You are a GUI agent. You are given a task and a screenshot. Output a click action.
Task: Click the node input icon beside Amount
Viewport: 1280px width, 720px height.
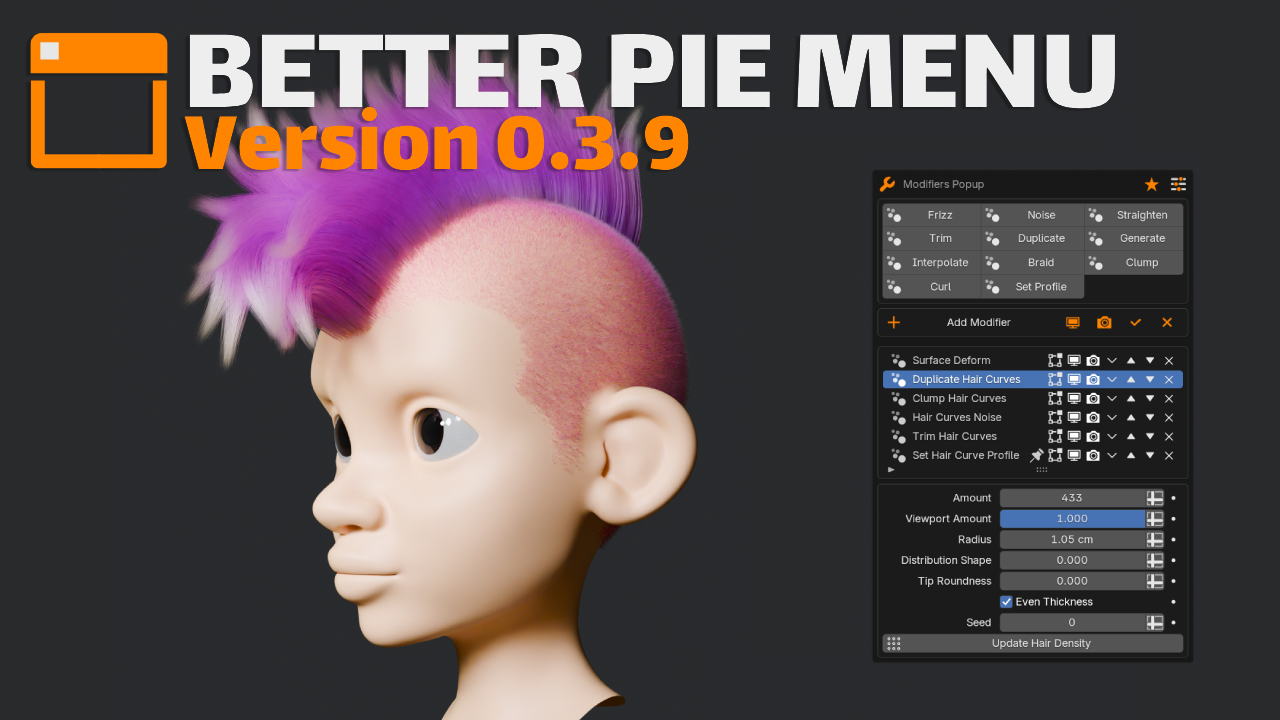tap(1155, 498)
